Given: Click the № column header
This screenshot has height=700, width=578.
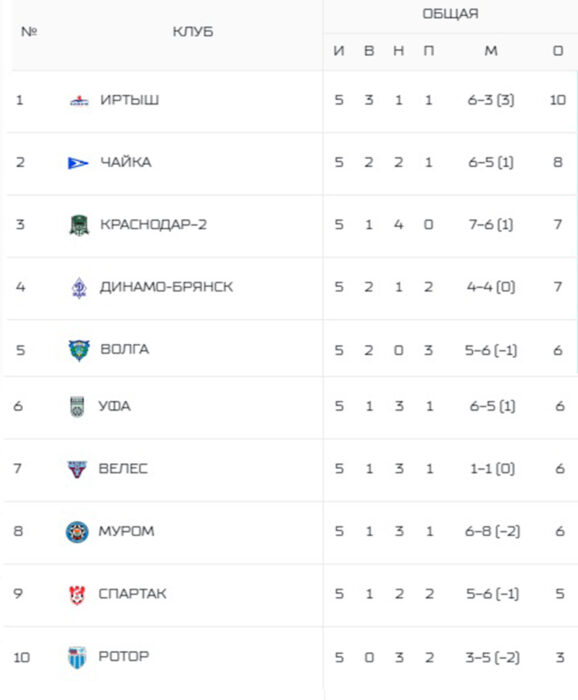Looking at the screenshot, I should pyautogui.click(x=29, y=32).
